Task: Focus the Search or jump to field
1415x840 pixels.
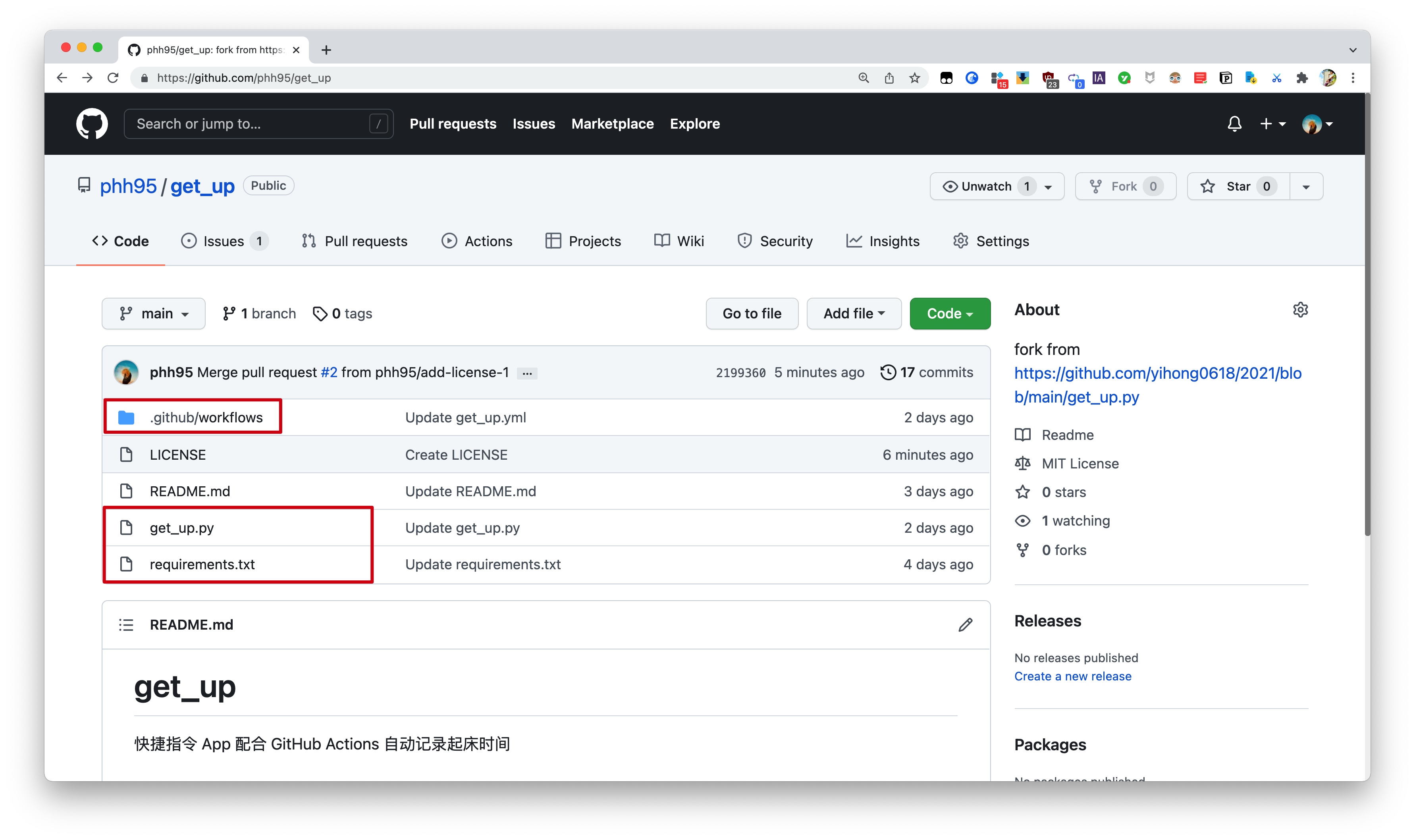Action: [249, 123]
